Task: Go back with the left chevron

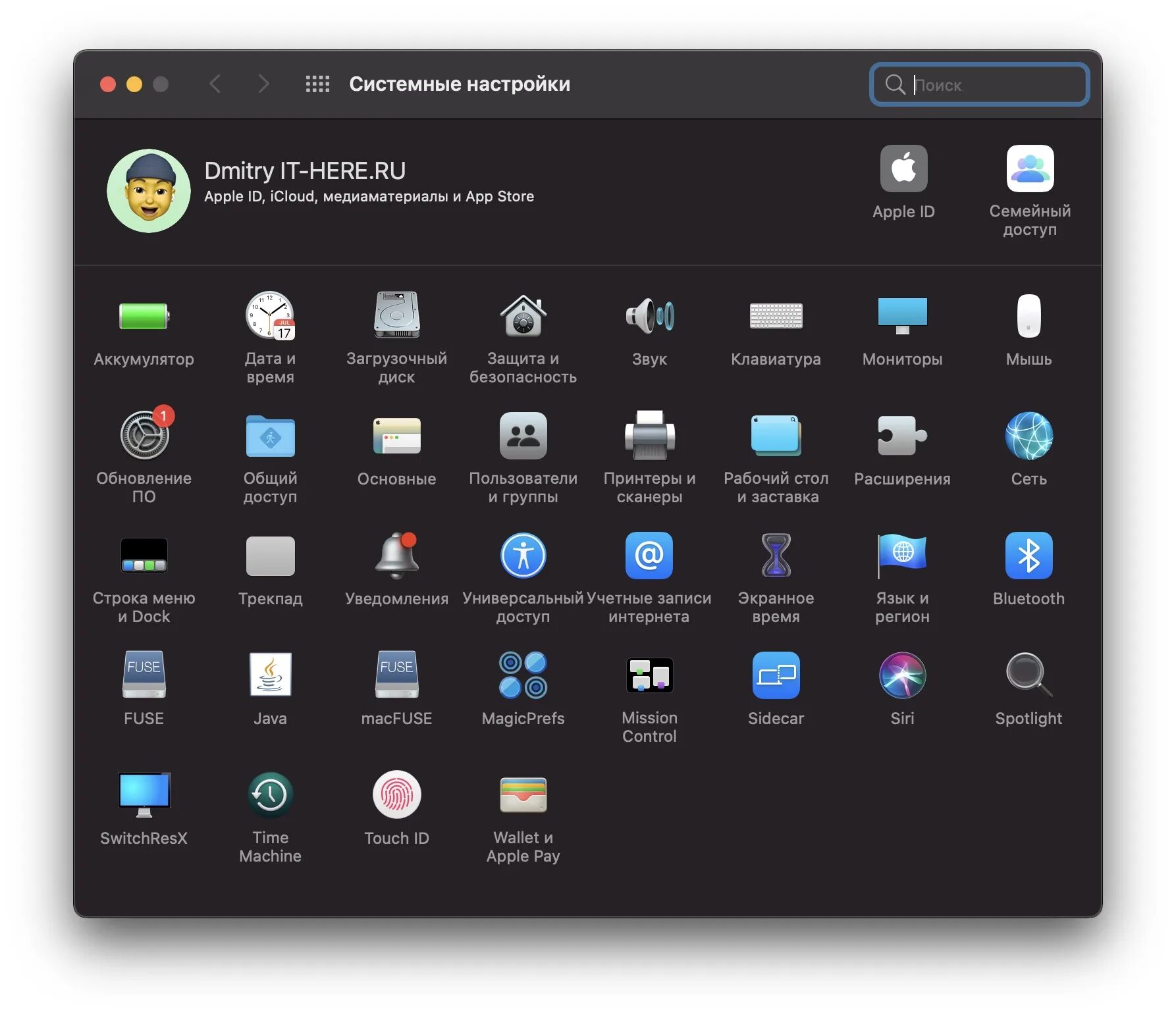Action: [215, 84]
